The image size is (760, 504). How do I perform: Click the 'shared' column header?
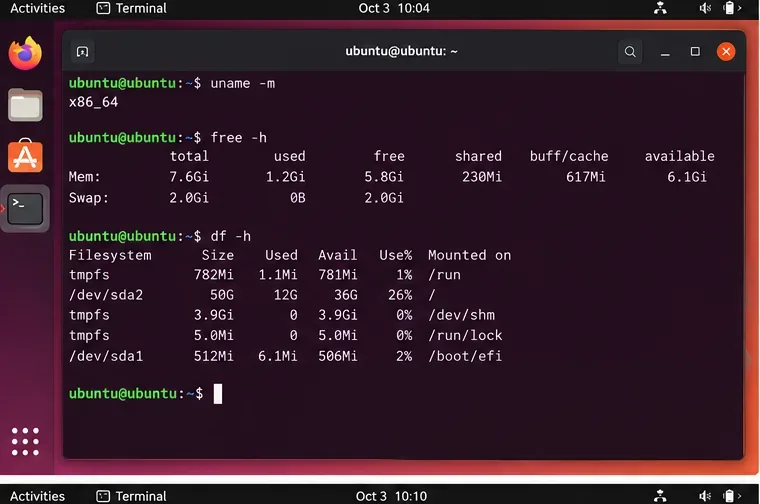click(478, 156)
